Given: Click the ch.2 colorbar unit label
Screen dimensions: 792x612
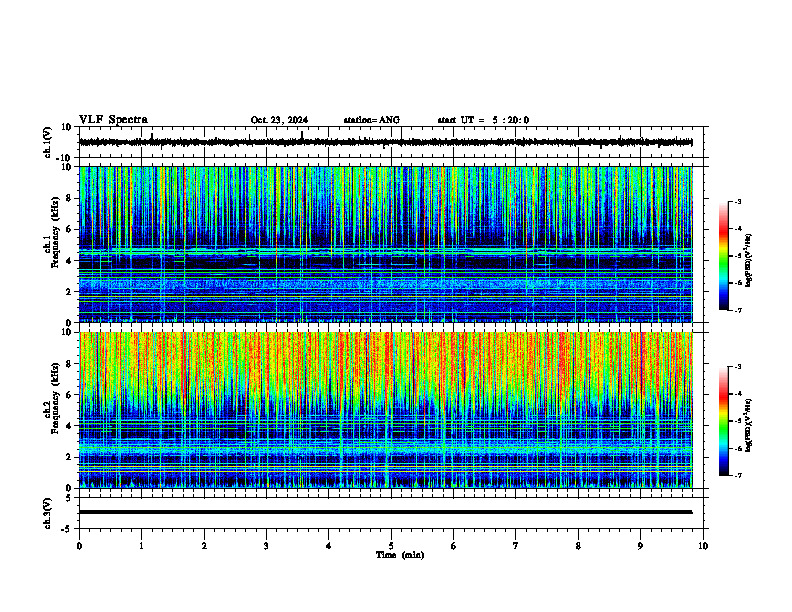Looking at the screenshot, I should coord(749,425).
